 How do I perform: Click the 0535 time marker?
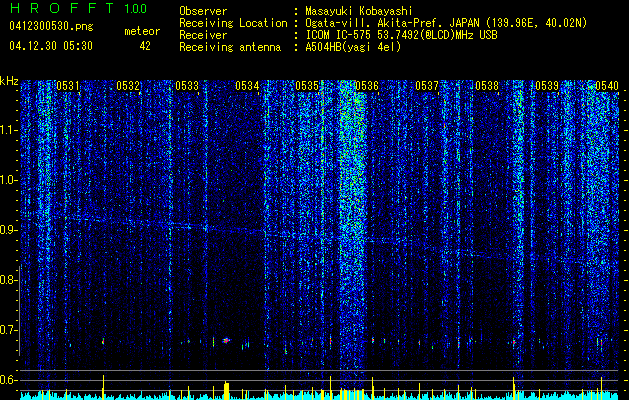coord(307,86)
